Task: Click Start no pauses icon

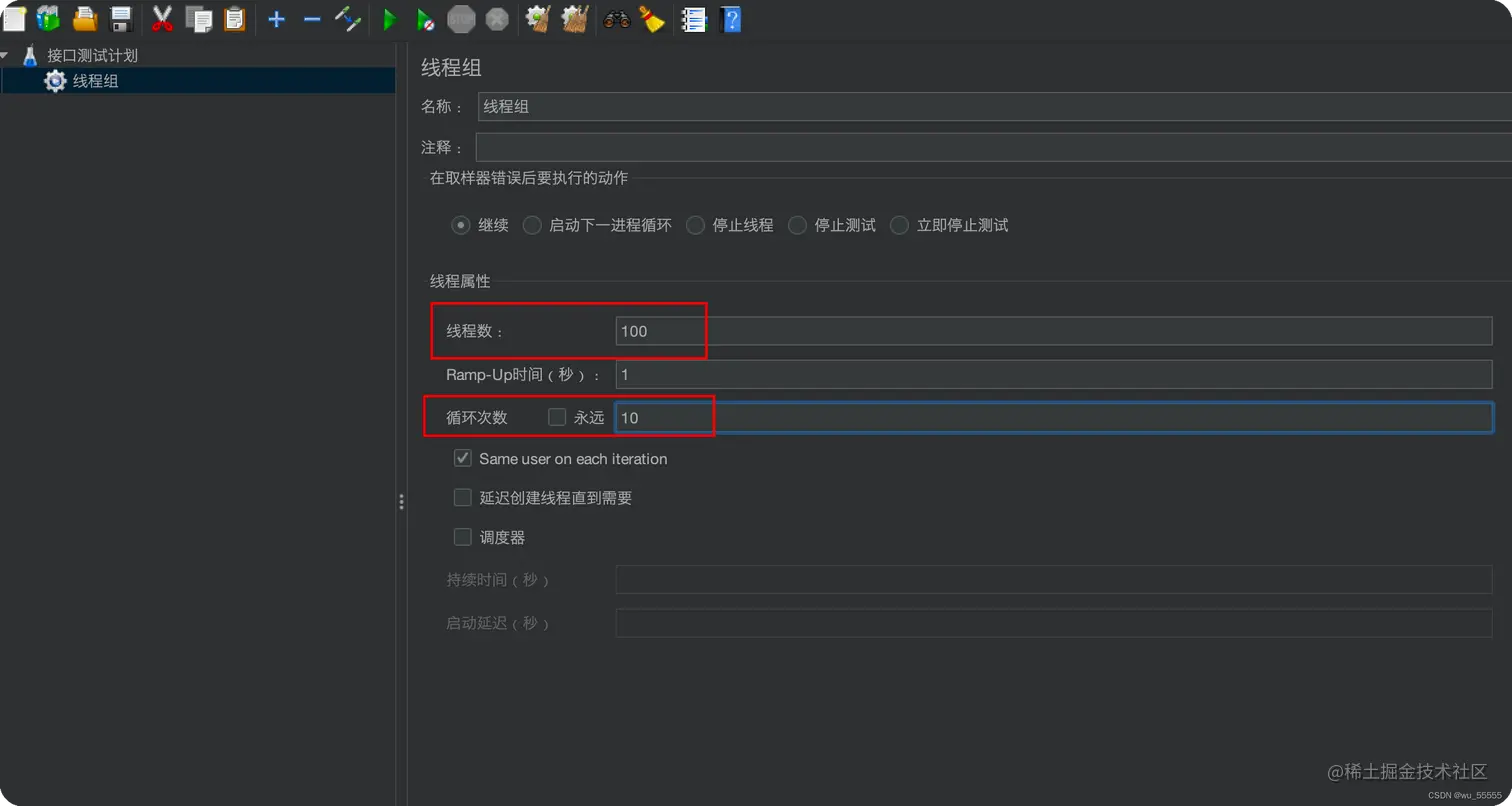Action: 425,19
